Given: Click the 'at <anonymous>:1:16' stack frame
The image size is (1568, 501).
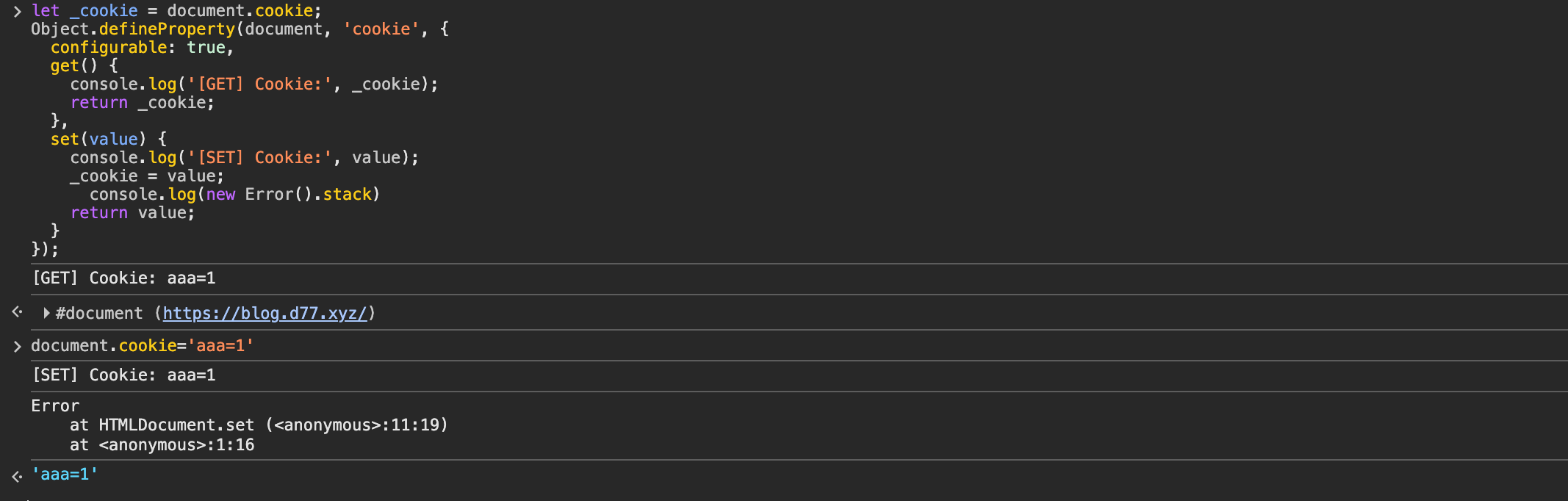Looking at the screenshot, I should (x=162, y=445).
